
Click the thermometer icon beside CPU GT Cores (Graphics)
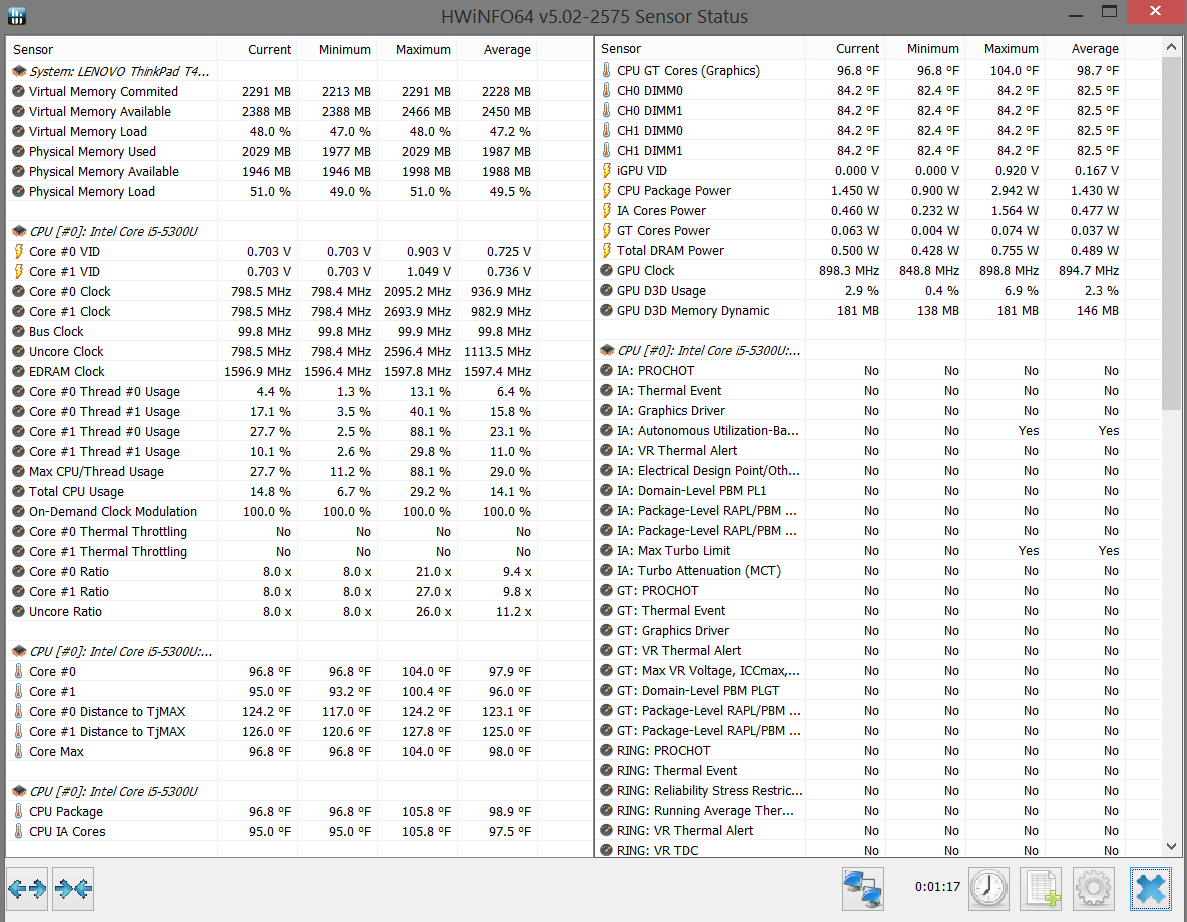click(606, 70)
